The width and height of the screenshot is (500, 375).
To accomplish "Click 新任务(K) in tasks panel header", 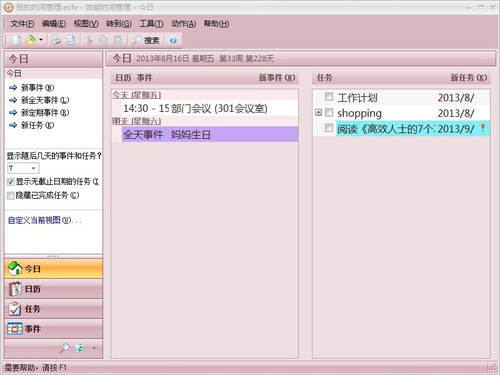I will [x=469, y=78].
